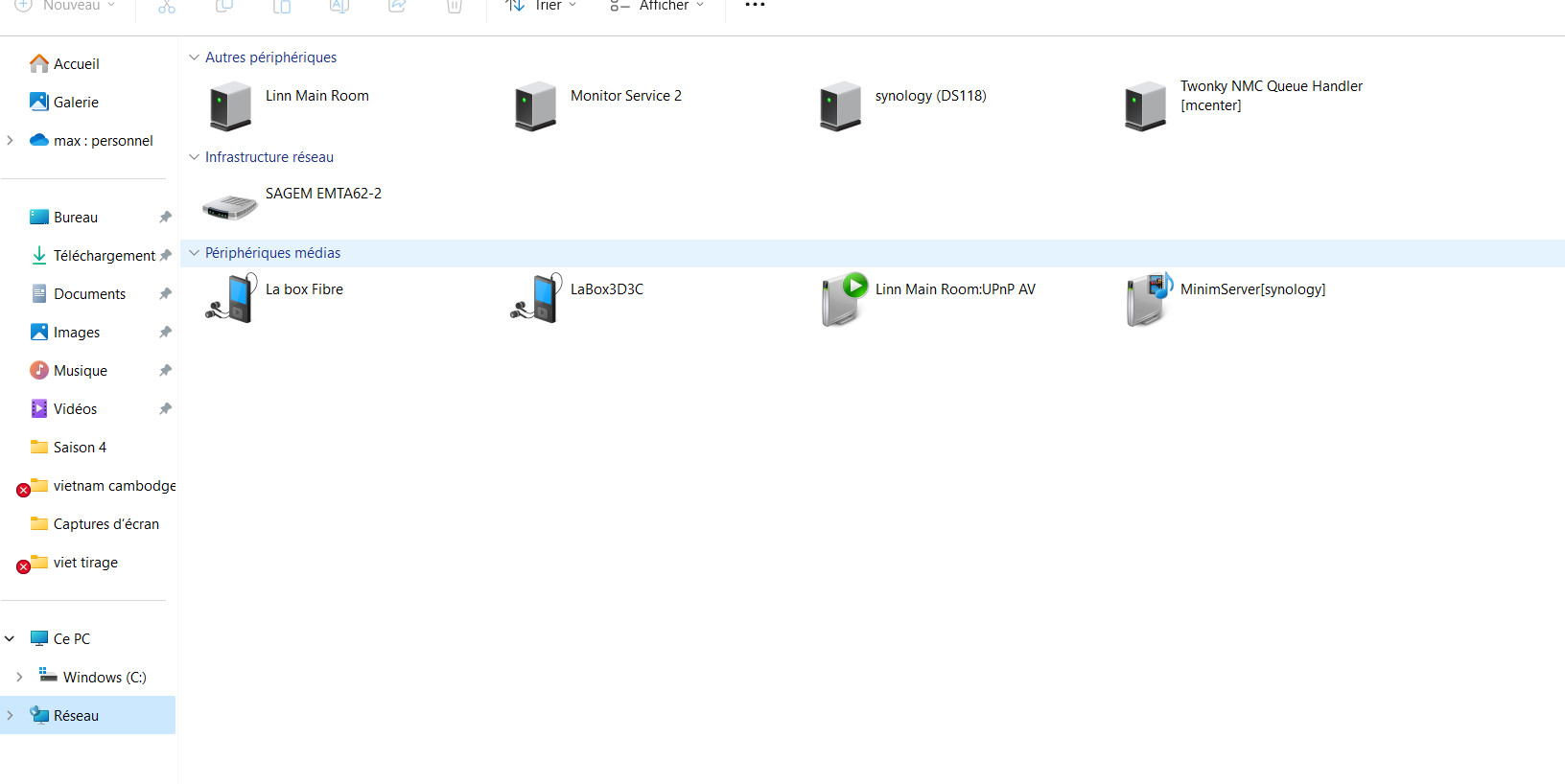Collapse the Périphériques médias group
Viewport: 1565px width, 784px height.
[x=195, y=253]
